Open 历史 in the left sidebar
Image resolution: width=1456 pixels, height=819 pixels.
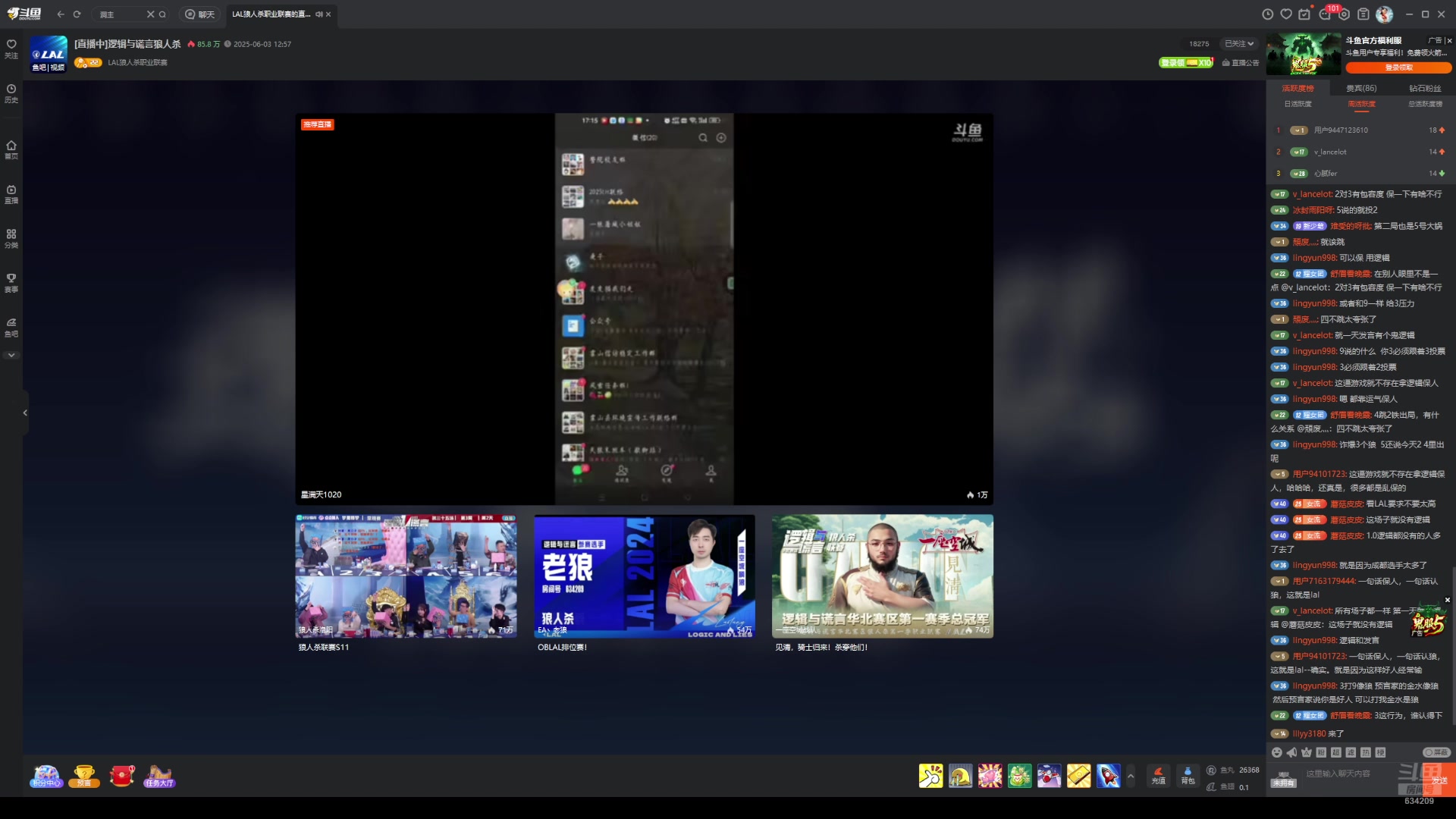pos(11,93)
